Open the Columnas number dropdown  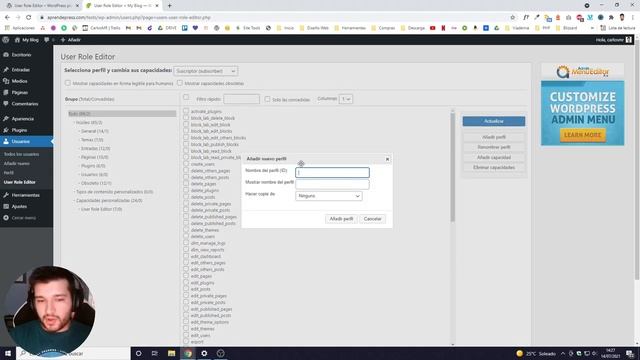pos(346,99)
